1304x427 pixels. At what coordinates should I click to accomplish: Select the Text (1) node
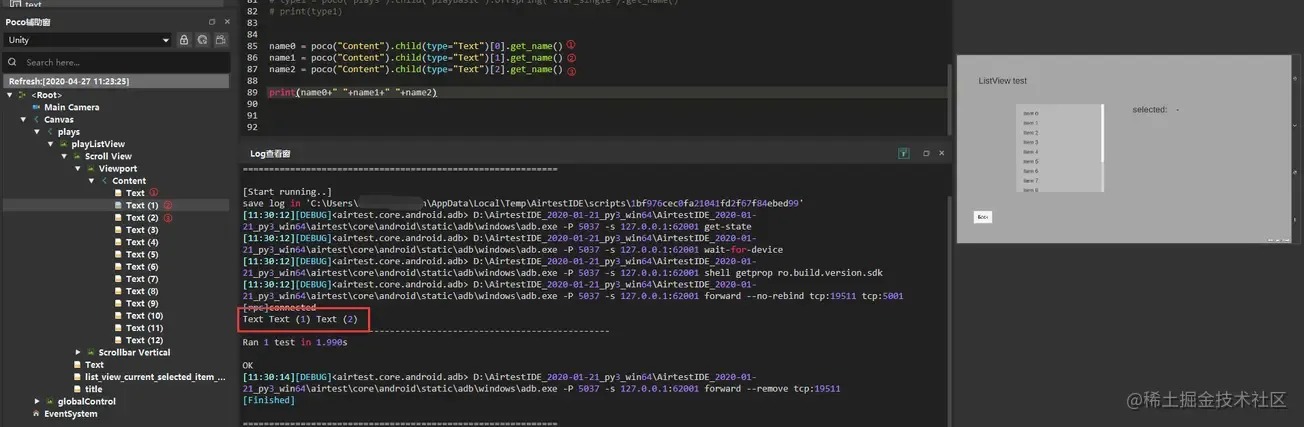point(142,205)
